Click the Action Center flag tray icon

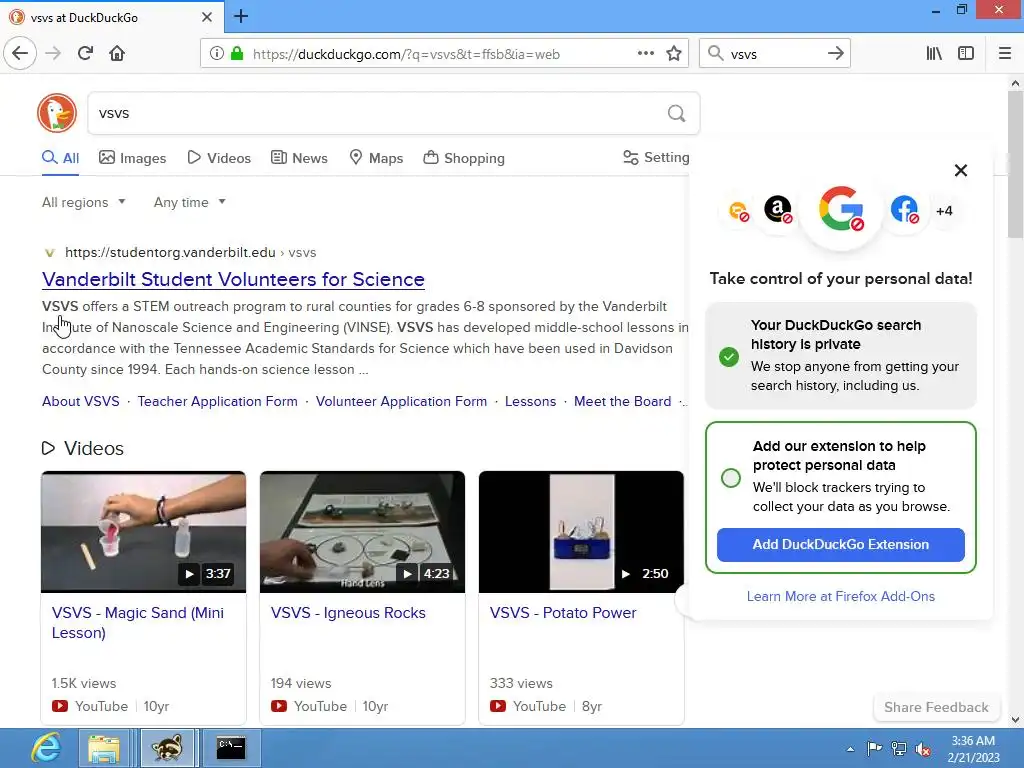(x=874, y=748)
